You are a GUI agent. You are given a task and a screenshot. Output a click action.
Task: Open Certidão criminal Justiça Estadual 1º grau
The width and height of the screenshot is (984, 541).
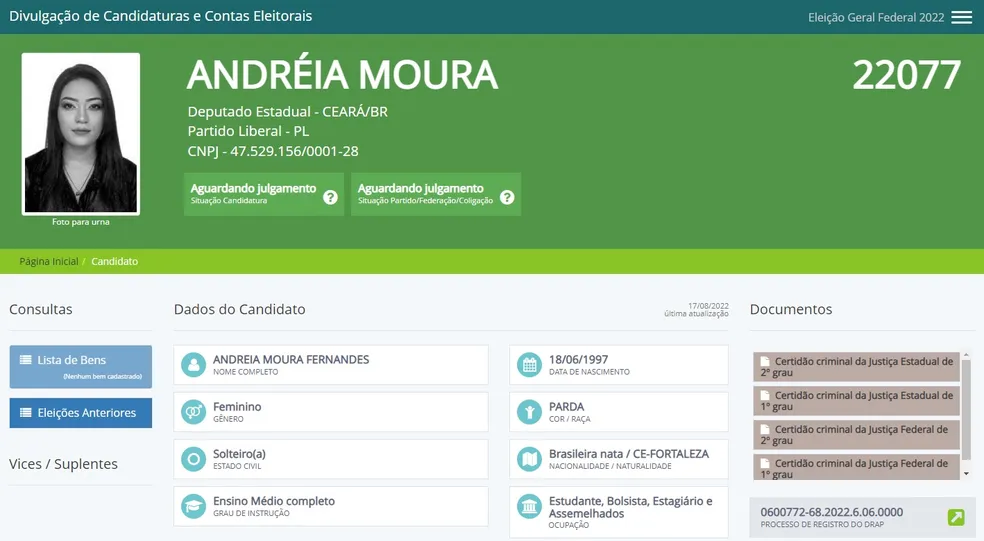pos(857,400)
